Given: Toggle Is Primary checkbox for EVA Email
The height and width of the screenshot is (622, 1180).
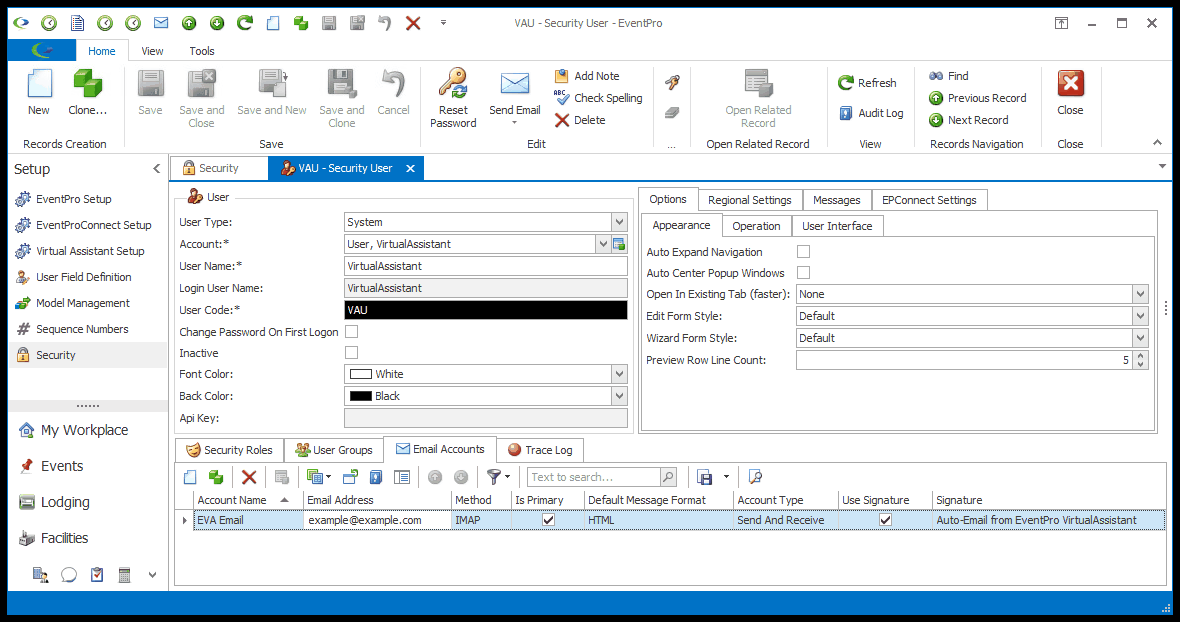Looking at the screenshot, I should pyautogui.click(x=549, y=520).
